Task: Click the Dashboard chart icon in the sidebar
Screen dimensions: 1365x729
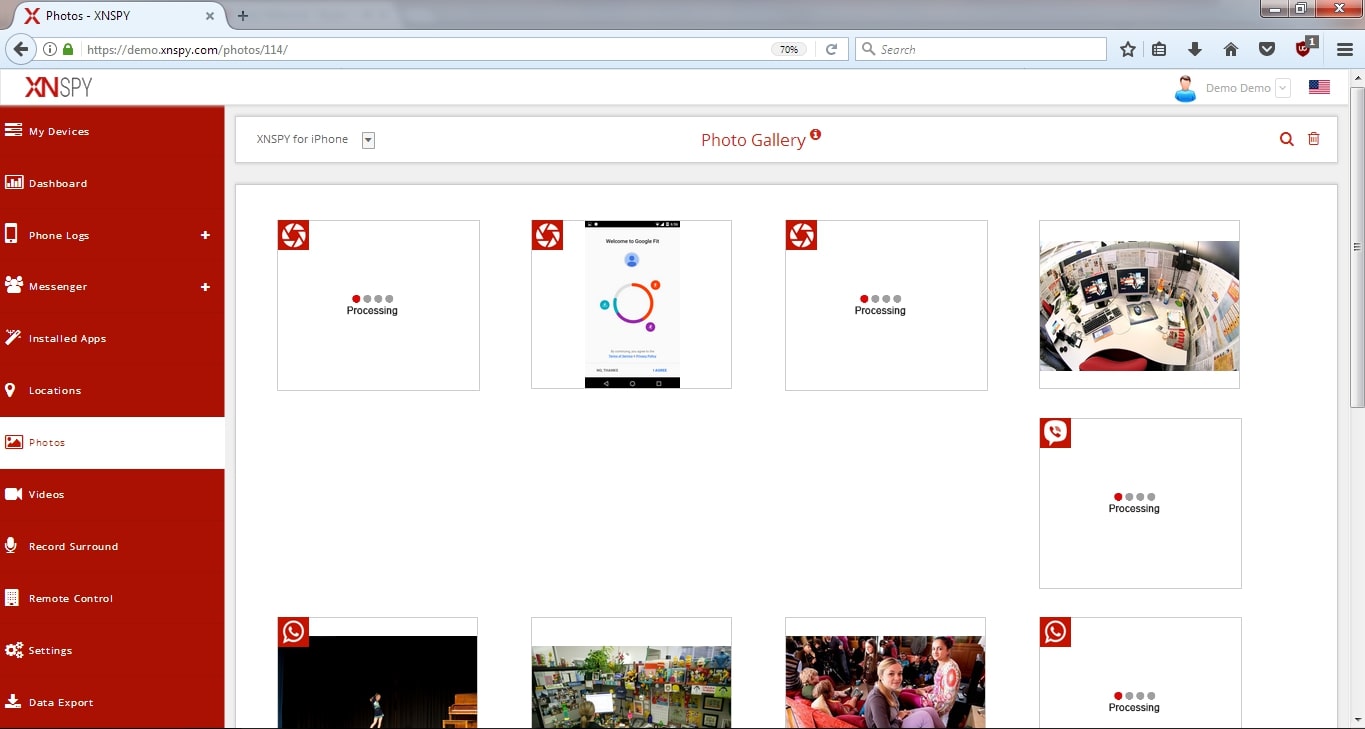Action: click(13, 182)
